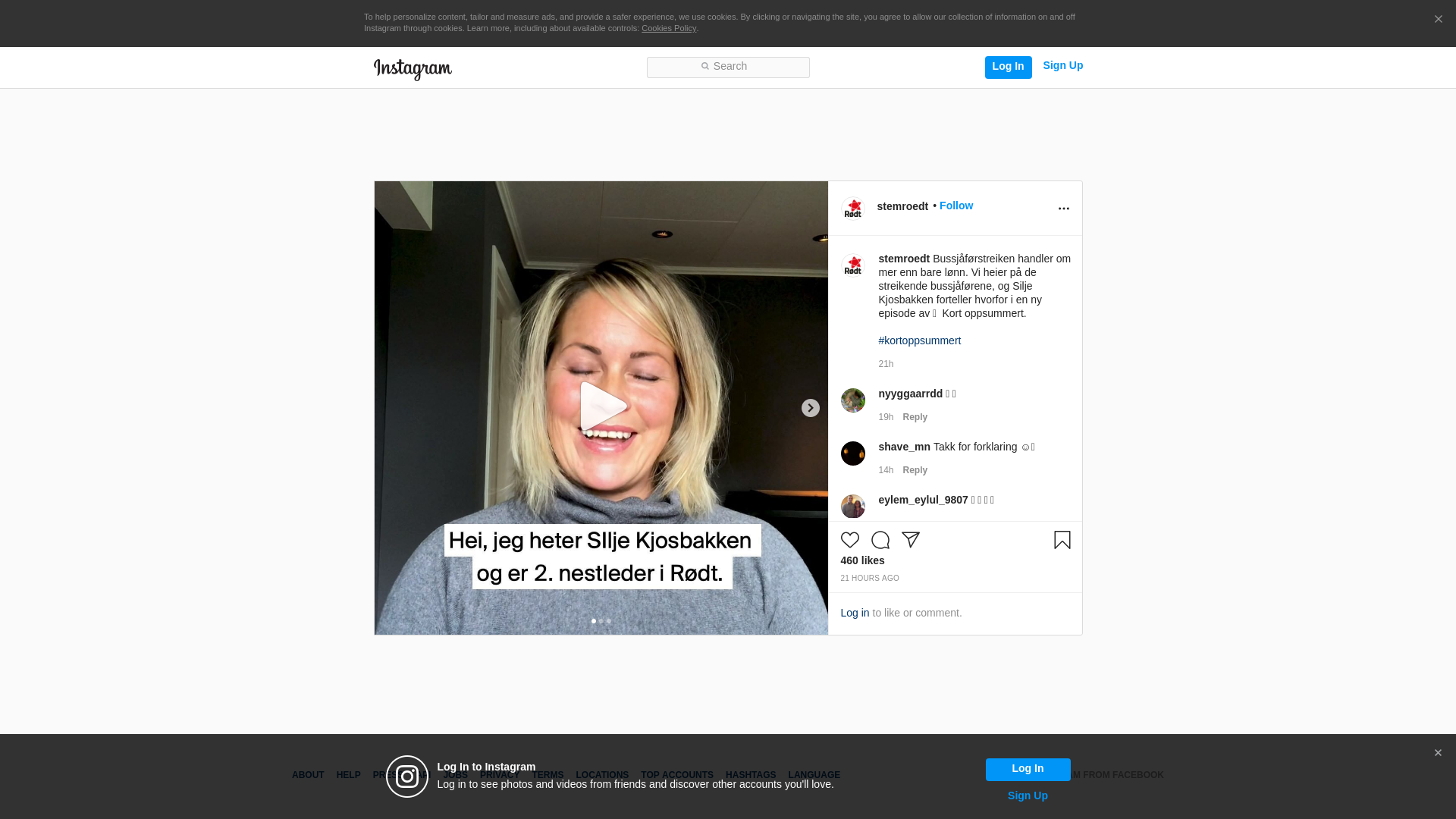This screenshot has height=819, width=1456.
Task: Go to next carousel slide arrow
Action: point(810,408)
